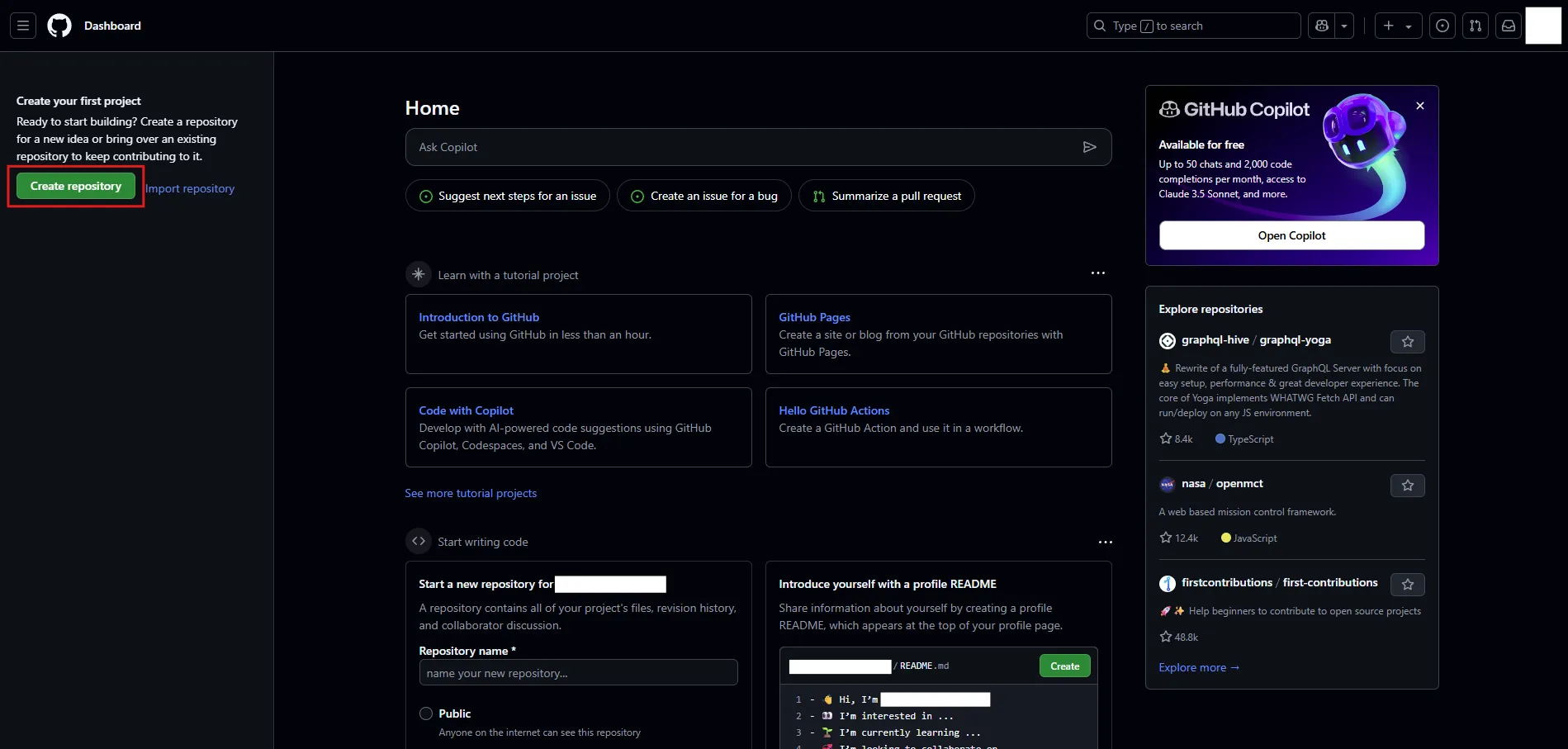Choose Create an issue for a bug
1568x749 pixels.
coord(704,196)
